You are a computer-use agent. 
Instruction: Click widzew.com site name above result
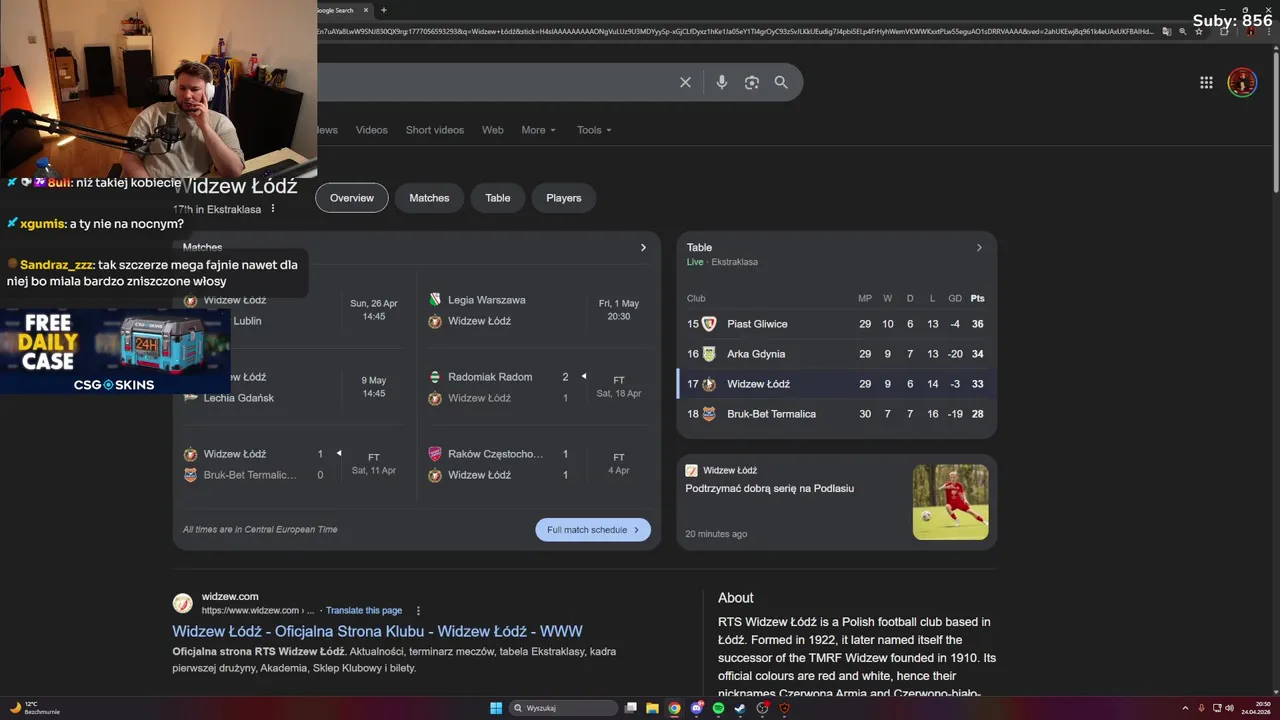coord(230,597)
